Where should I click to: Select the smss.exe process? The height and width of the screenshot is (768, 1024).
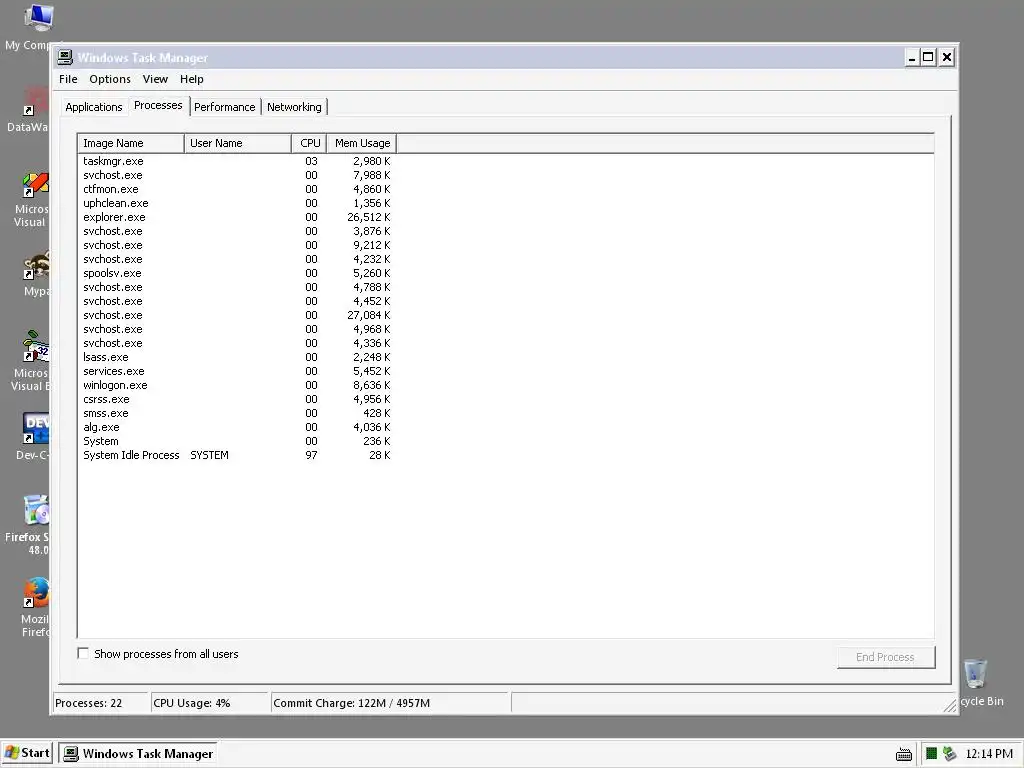pyautogui.click(x=236, y=413)
